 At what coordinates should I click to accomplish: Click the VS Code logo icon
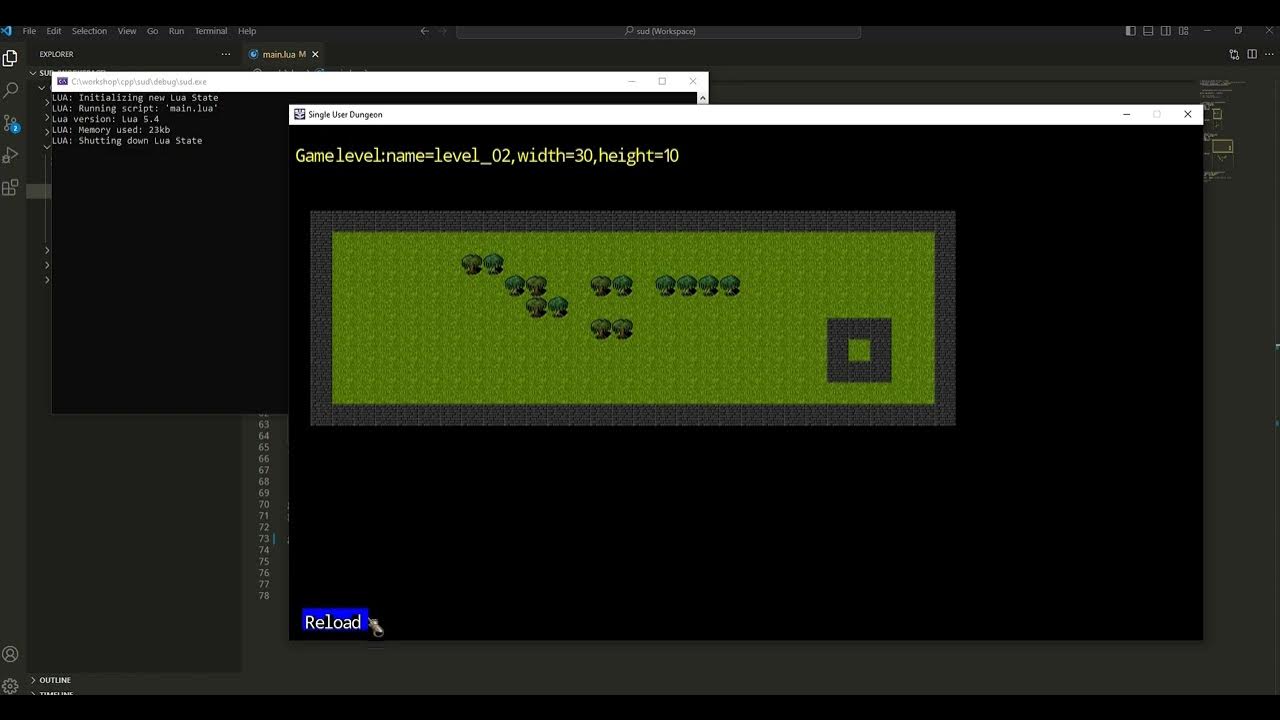coord(7,31)
